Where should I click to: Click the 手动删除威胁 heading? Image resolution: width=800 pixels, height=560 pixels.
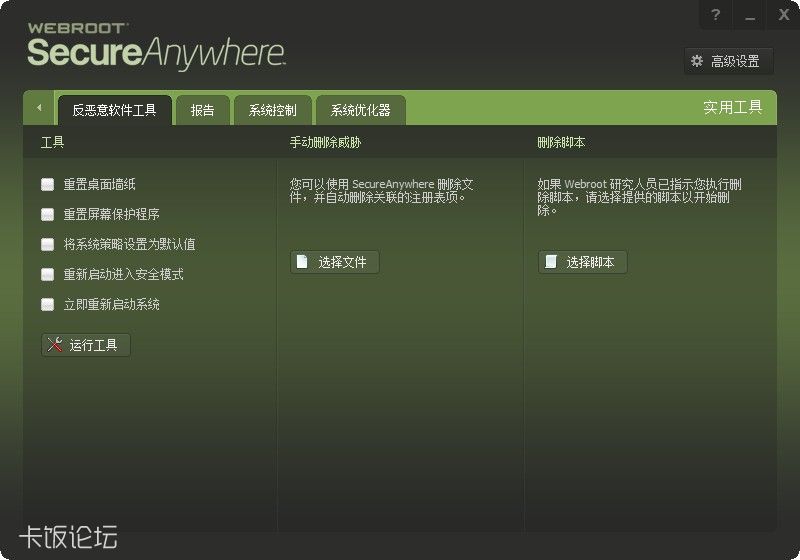(x=326, y=142)
